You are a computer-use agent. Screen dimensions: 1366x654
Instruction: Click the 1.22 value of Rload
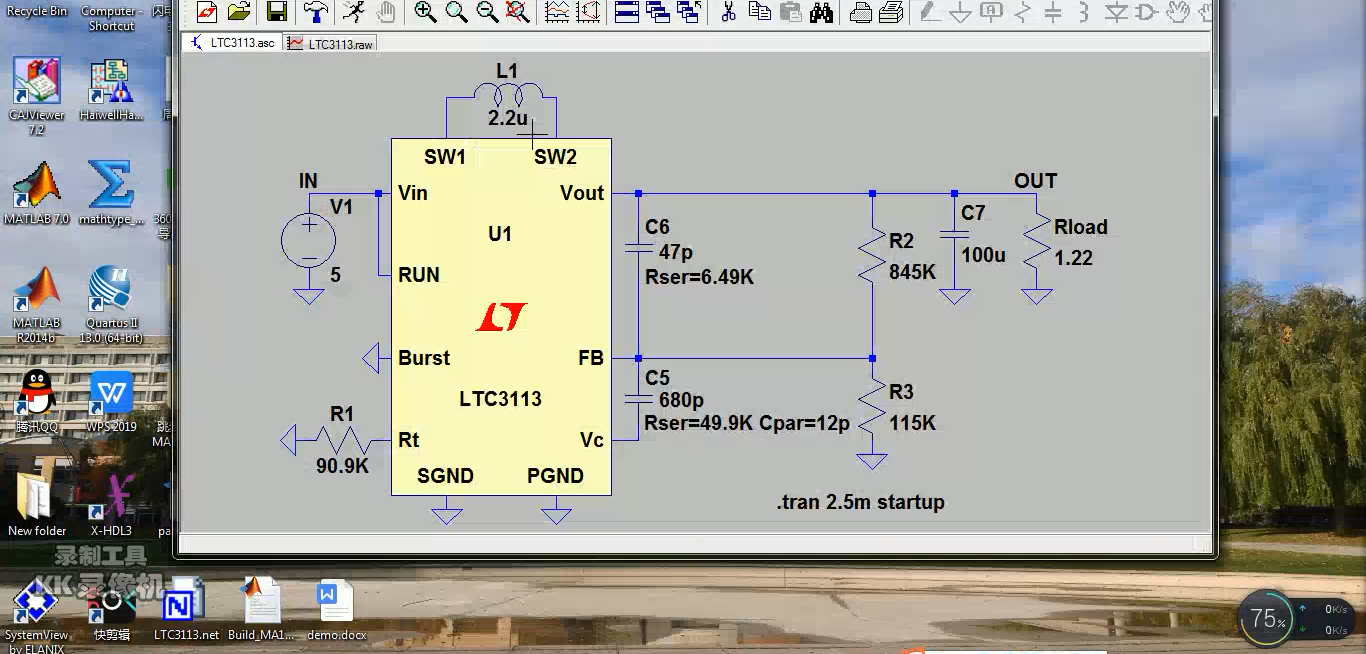click(x=1074, y=258)
